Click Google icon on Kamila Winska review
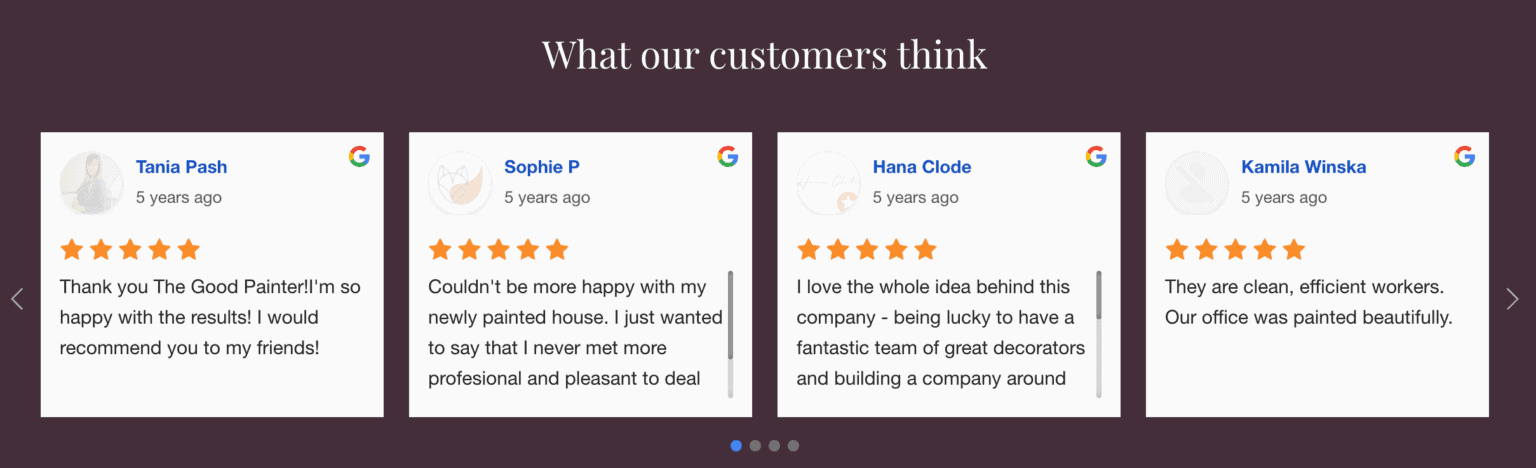 click(1465, 156)
